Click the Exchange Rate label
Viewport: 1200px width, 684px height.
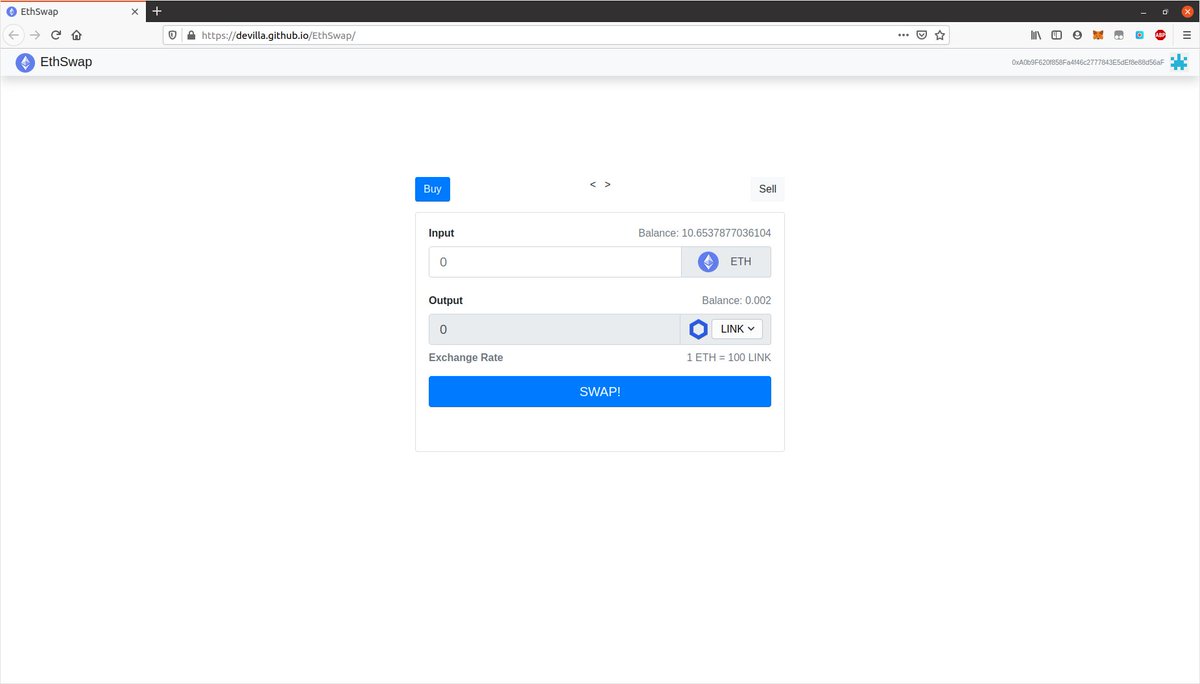coord(466,357)
